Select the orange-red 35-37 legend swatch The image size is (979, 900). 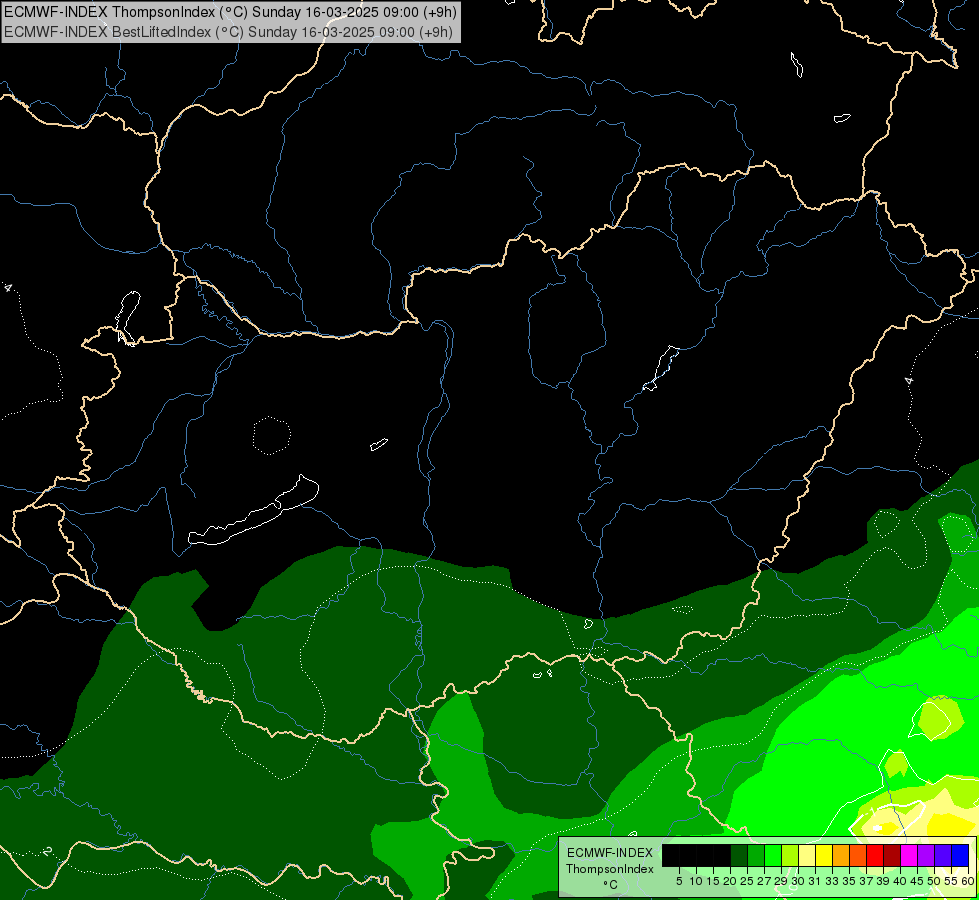[858, 855]
